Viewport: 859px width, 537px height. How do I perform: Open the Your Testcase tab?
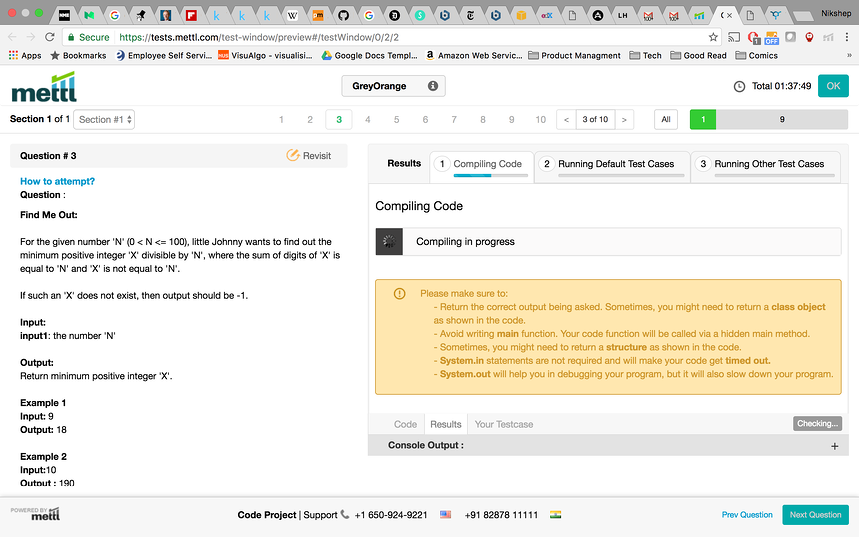pos(504,424)
